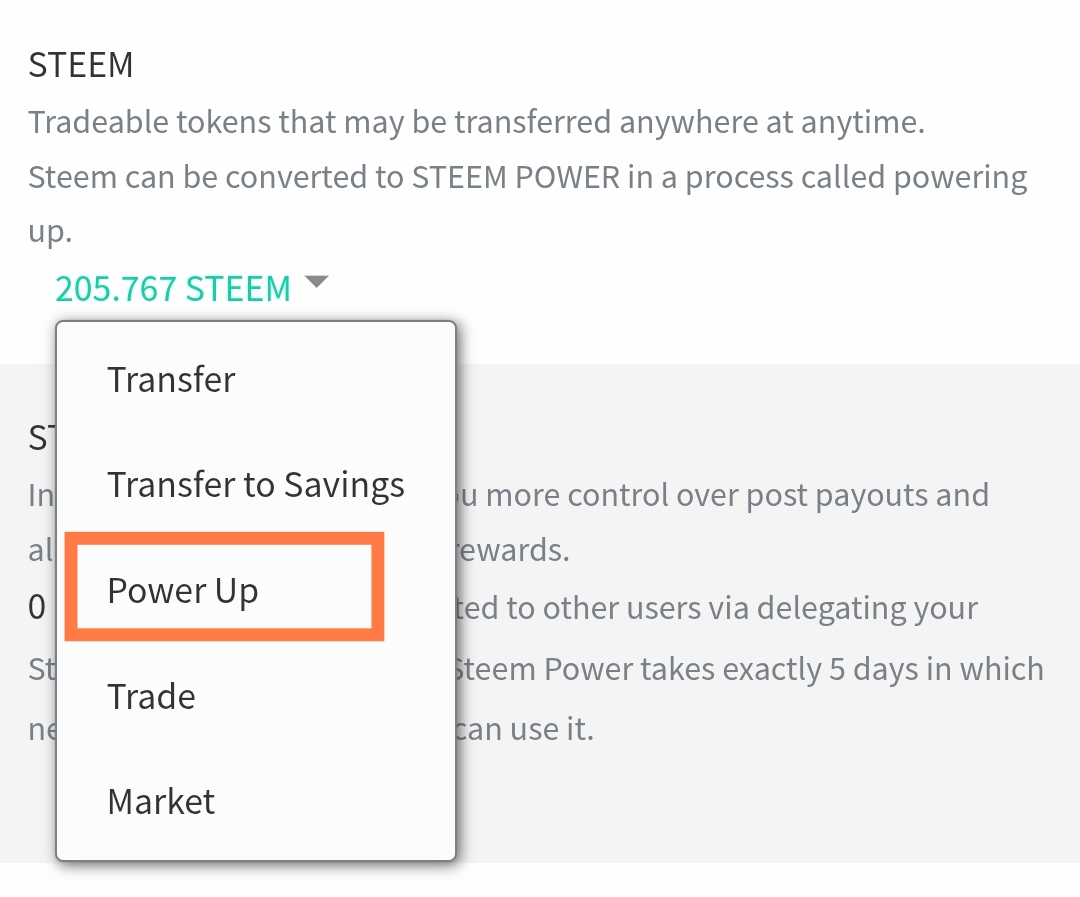Select the Power Up menu entry

(183, 591)
